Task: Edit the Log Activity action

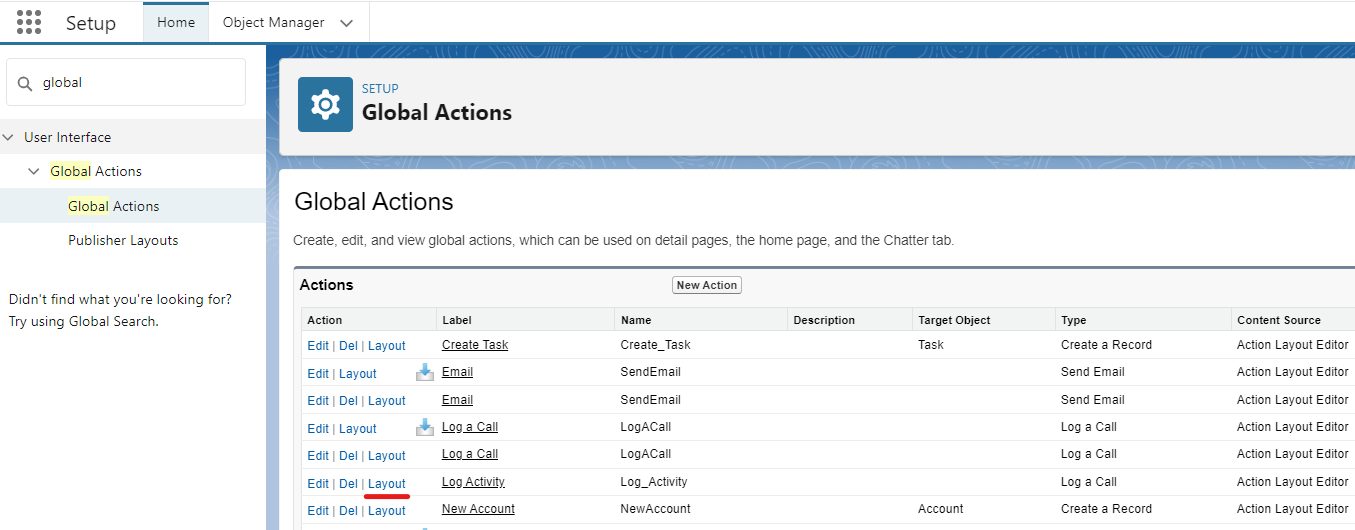Action: pyautogui.click(x=318, y=484)
